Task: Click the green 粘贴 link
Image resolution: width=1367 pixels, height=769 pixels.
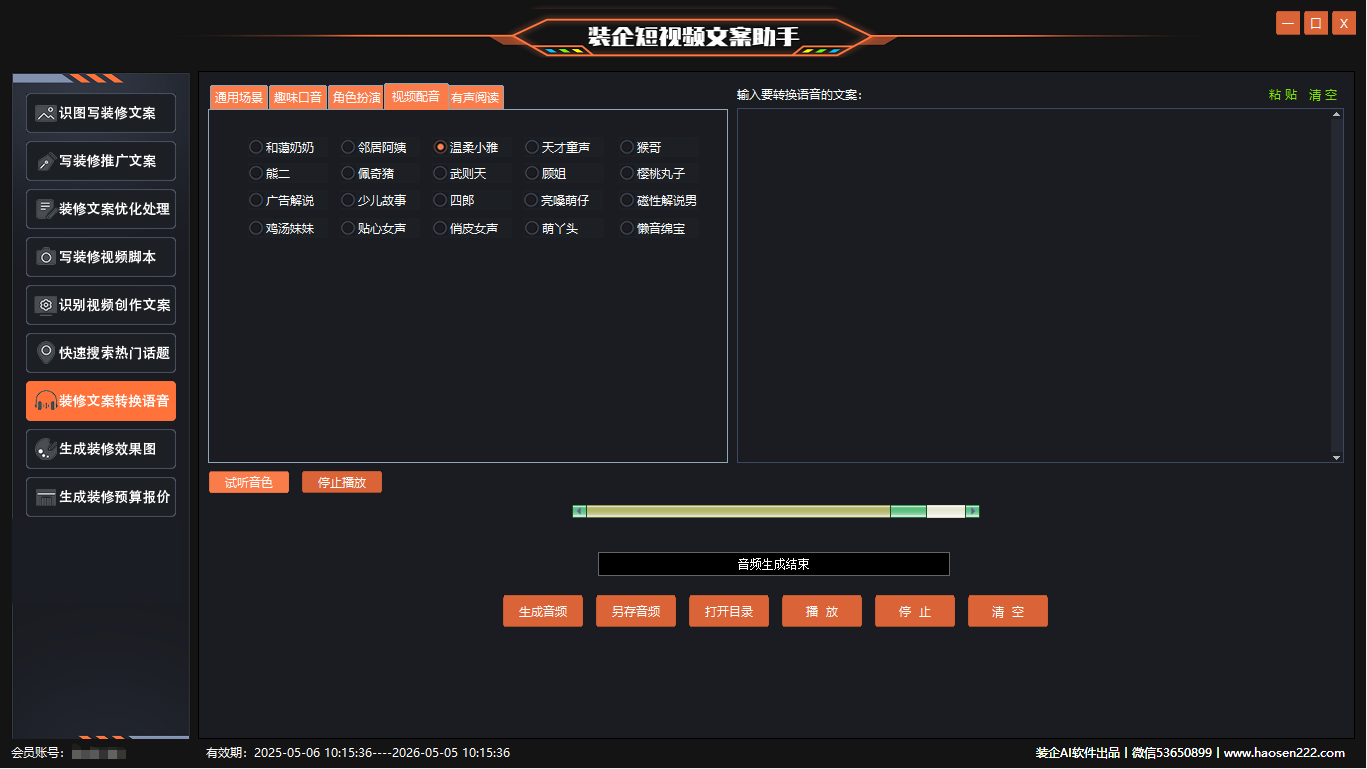Action: click(1283, 95)
